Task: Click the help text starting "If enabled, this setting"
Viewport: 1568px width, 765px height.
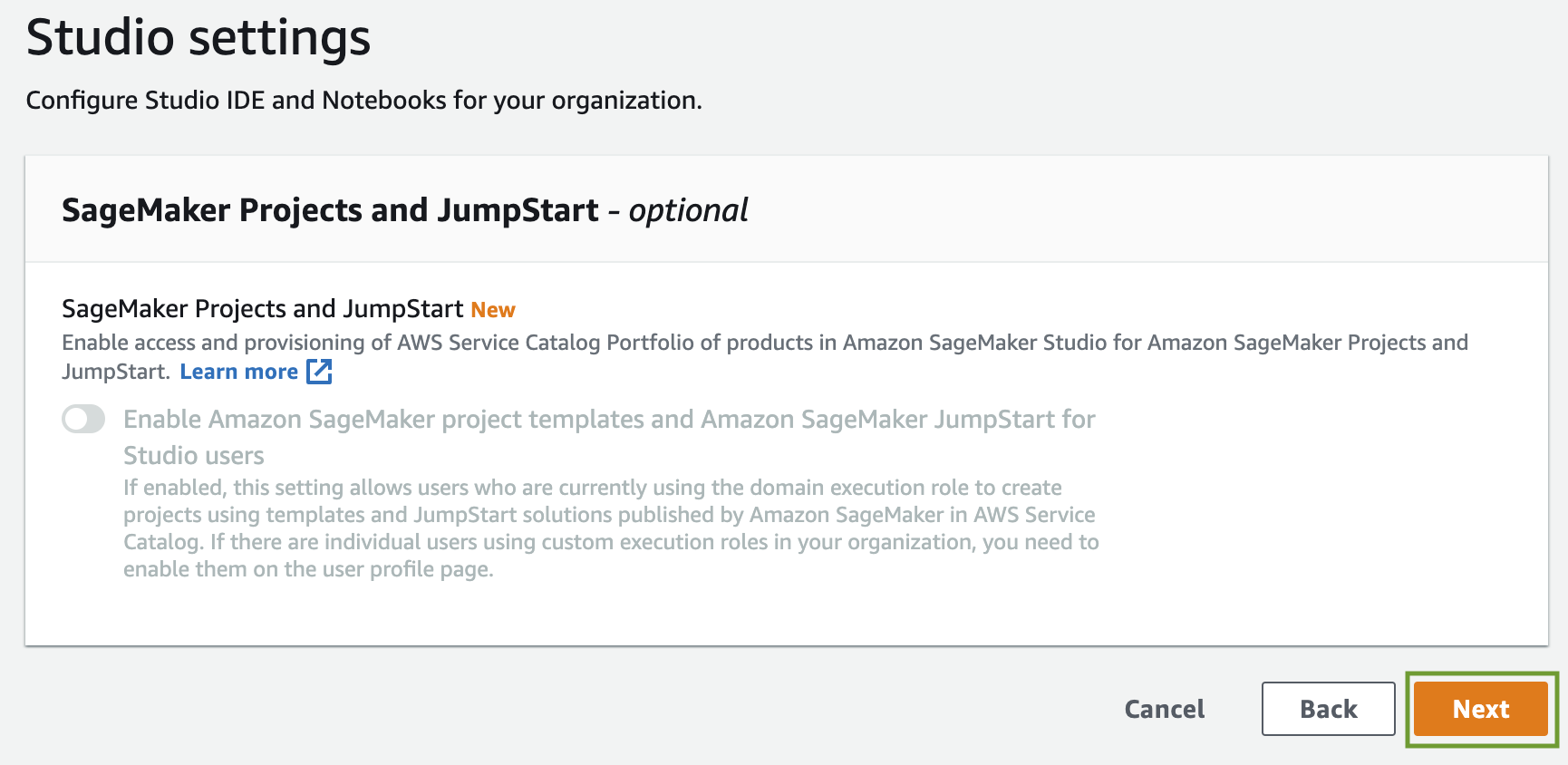Action: point(611,528)
